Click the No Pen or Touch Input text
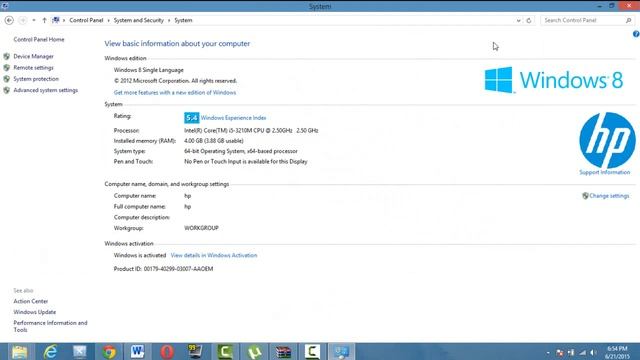The height and width of the screenshot is (360, 640). click(246, 162)
